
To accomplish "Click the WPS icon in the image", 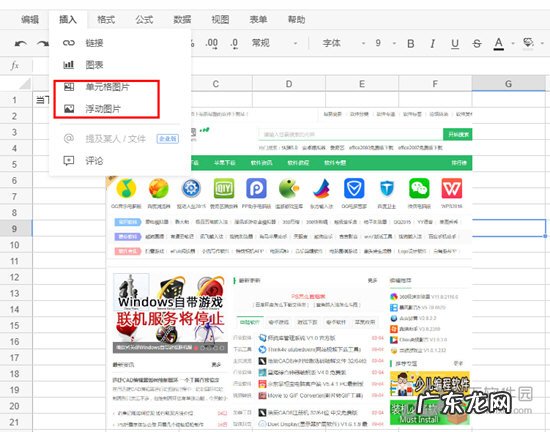I will pos(451,188).
